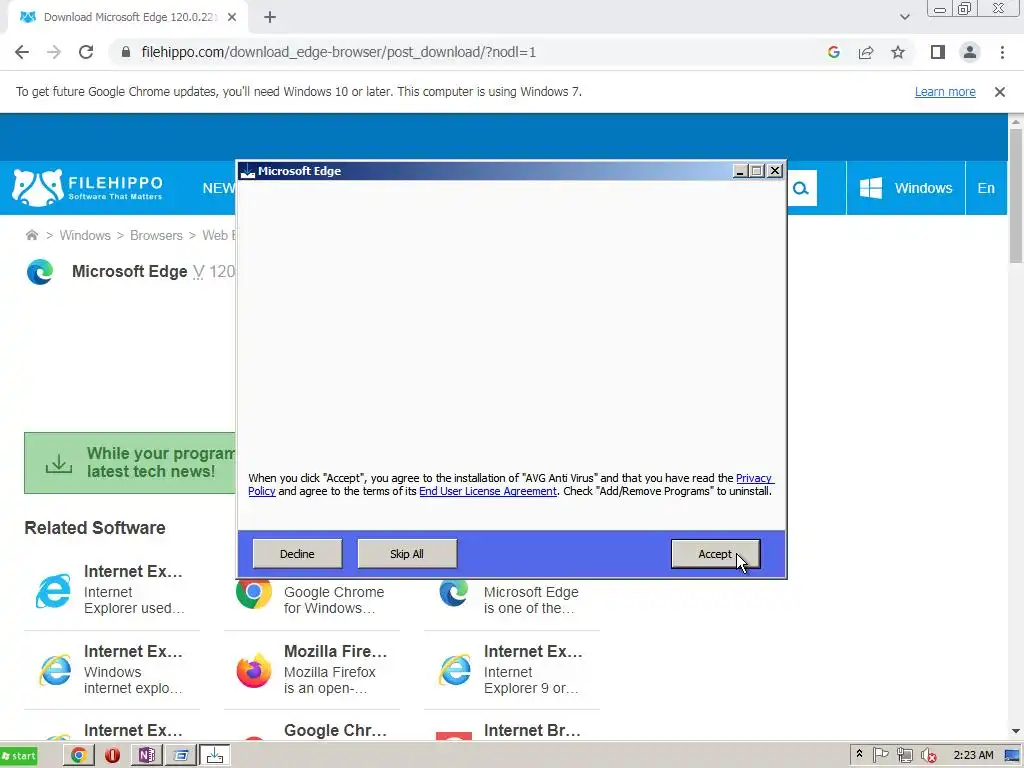1024x768 pixels.
Task: Click the Browsers breadcrumb link
Action: pos(156,235)
